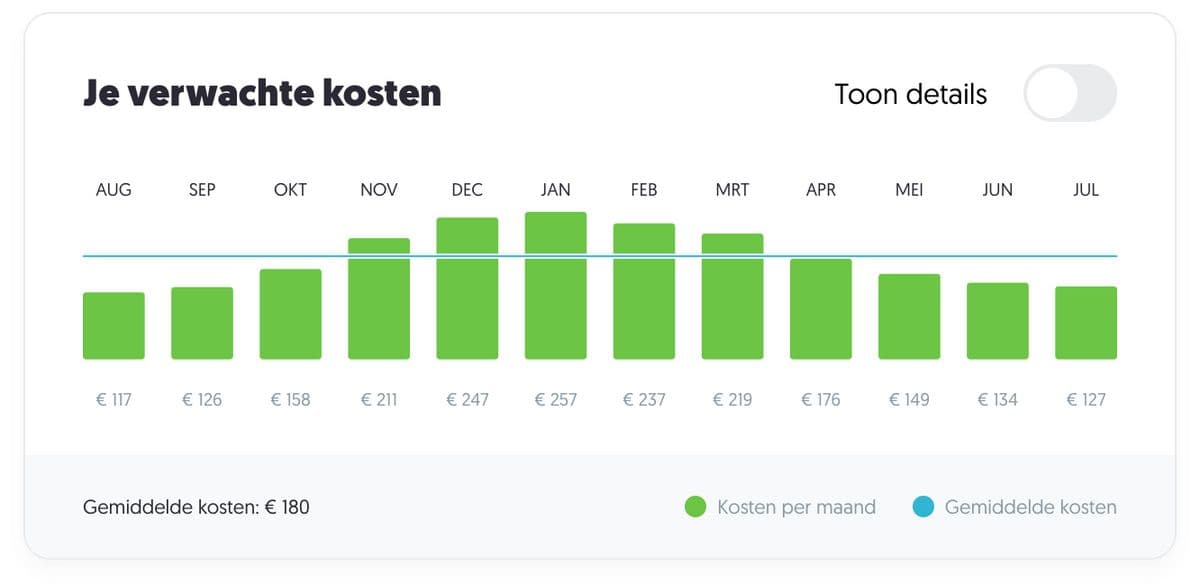This screenshot has width=1200, height=586.
Task: Click the green Kosten per maand legend dot
Action: [x=695, y=507]
